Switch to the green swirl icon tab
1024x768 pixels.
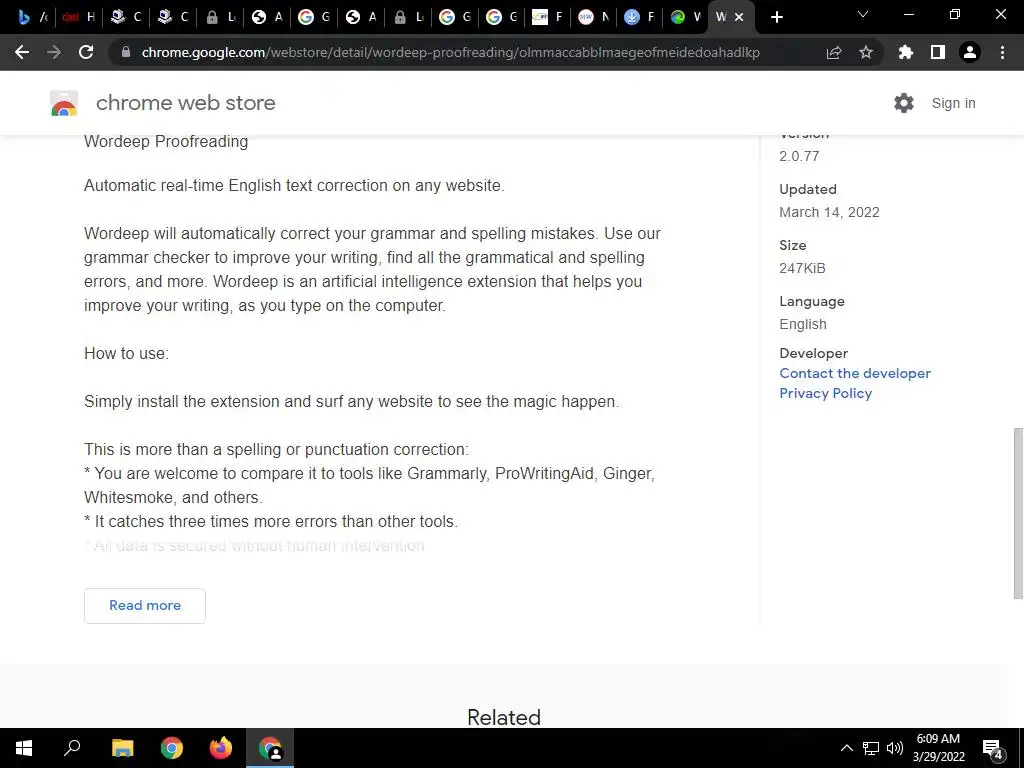pyautogui.click(x=686, y=18)
